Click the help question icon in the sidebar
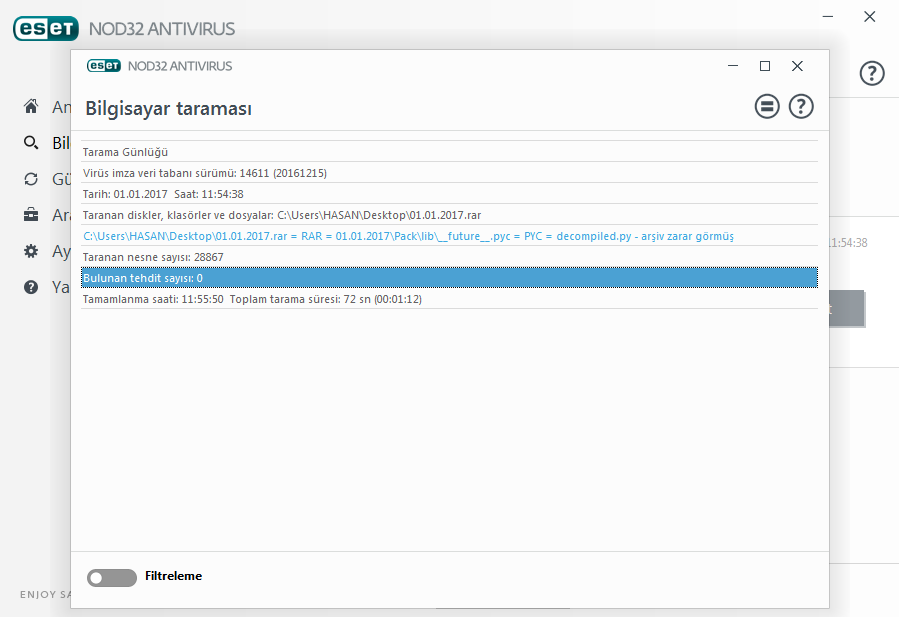This screenshot has width=899, height=617. [x=32, y=287]
